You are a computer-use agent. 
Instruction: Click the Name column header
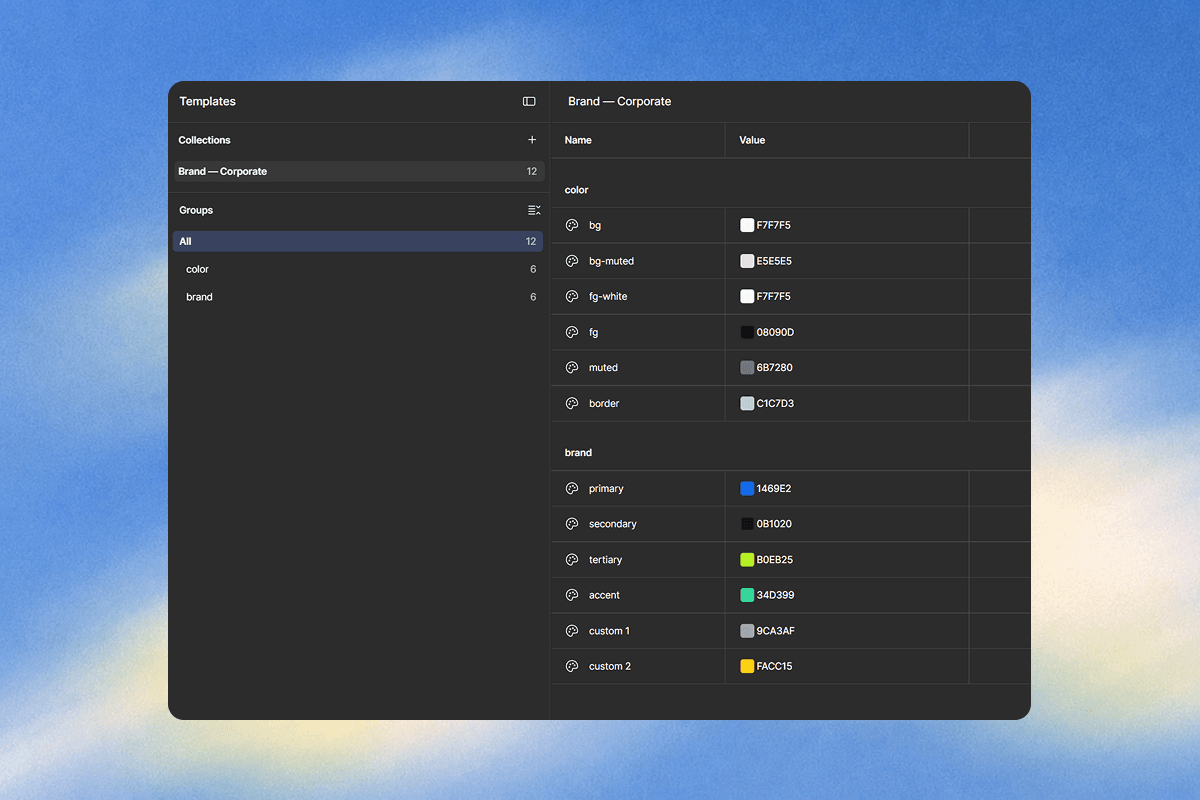click(x=578, y=140)
